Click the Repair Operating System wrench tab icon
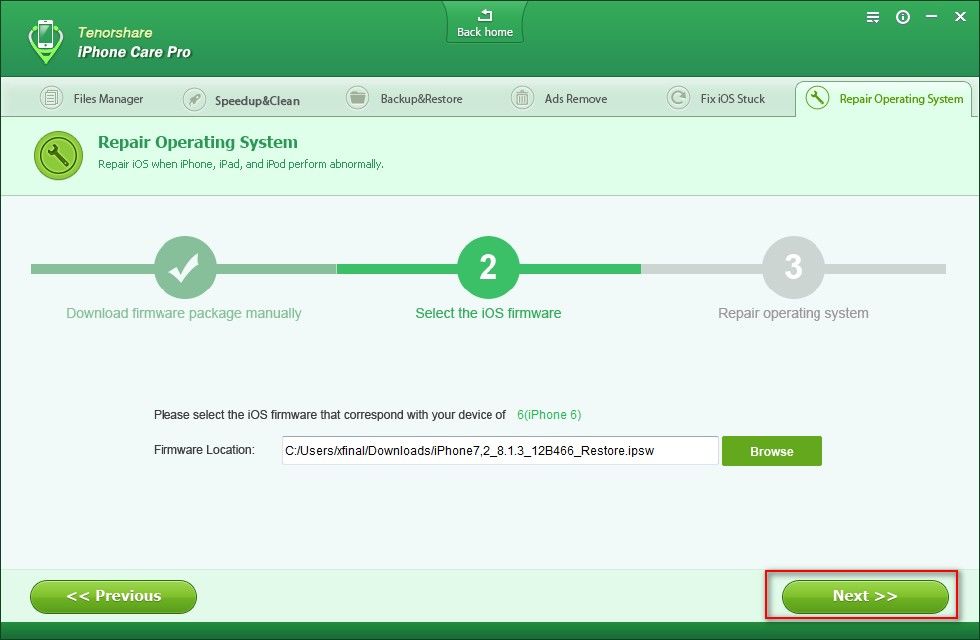 (x=818, y=98)
